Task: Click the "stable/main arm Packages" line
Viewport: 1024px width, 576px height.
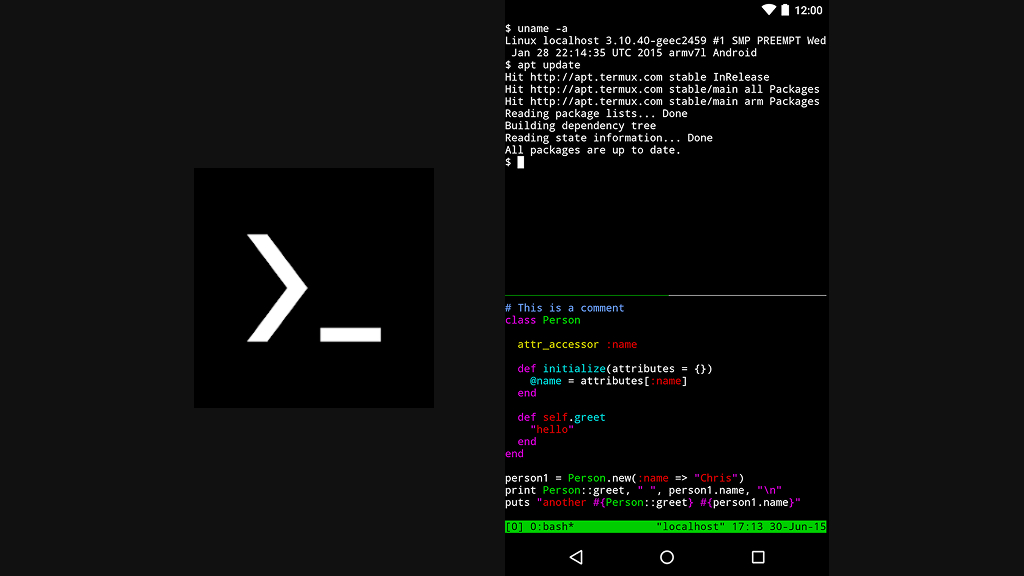Action: pyautogui.click(x=662, y=101)
